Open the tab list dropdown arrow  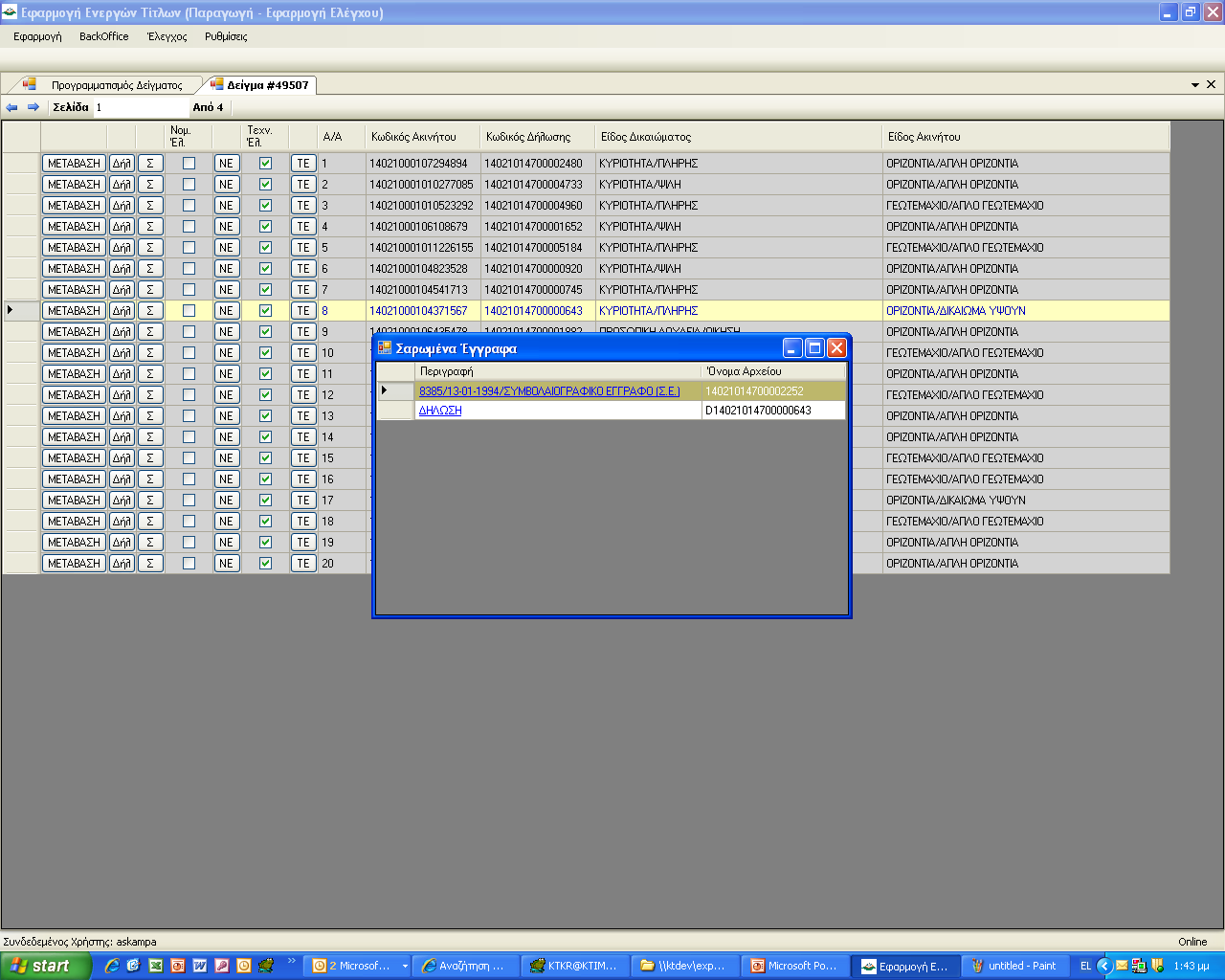[1195, 85]
